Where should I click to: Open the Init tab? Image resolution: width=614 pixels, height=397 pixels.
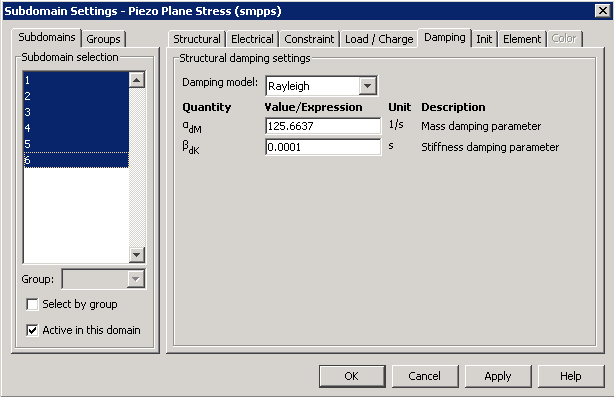[x=484, y=39]
